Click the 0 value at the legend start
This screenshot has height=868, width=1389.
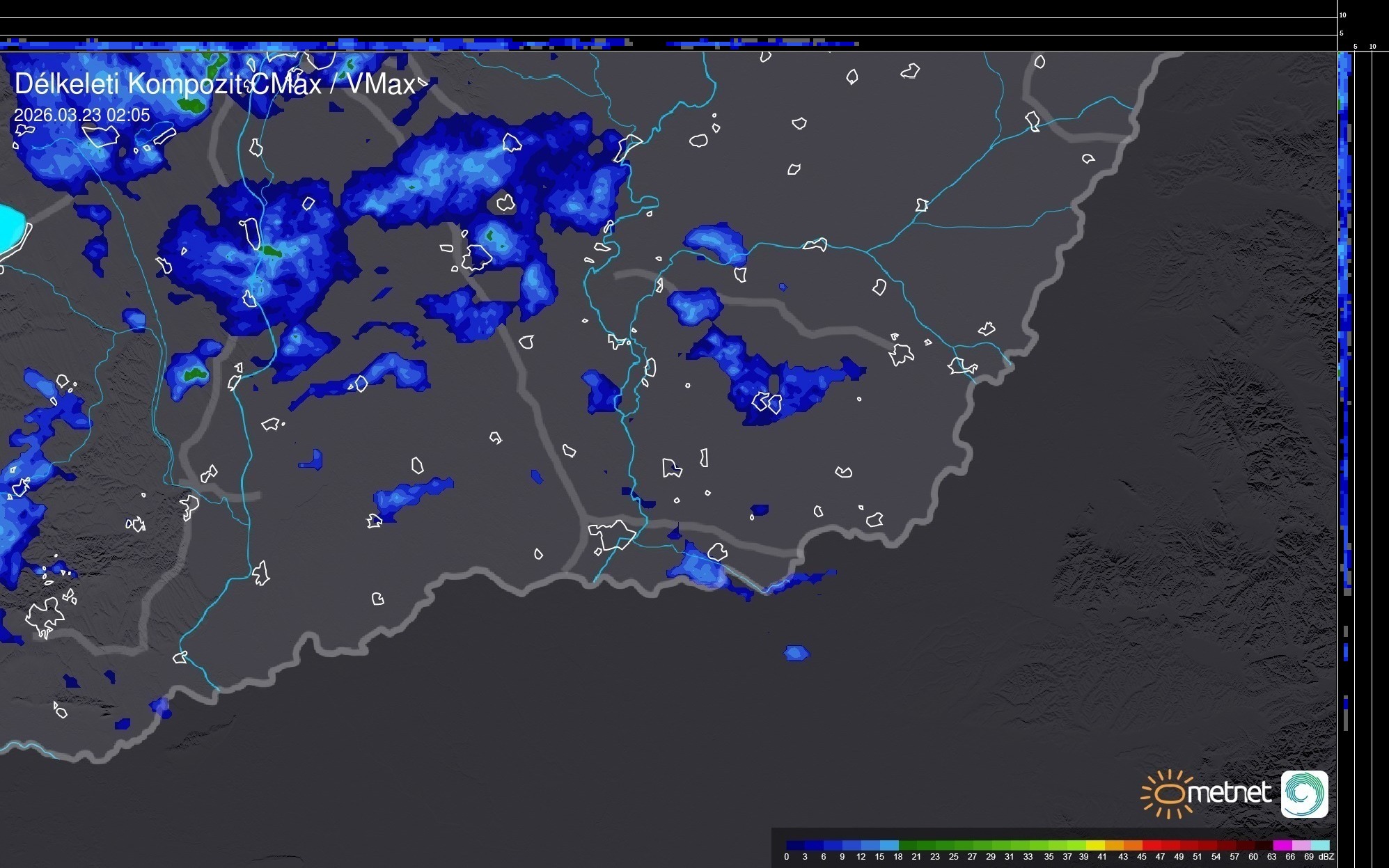point(787,857)
